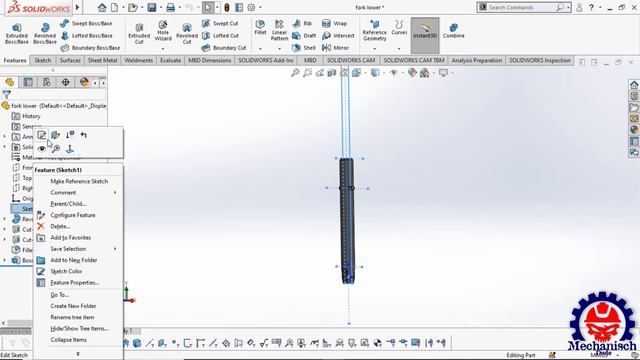Choose the Lofted Cut tool
Screen dimensions: 640x360
coord(220,36)
